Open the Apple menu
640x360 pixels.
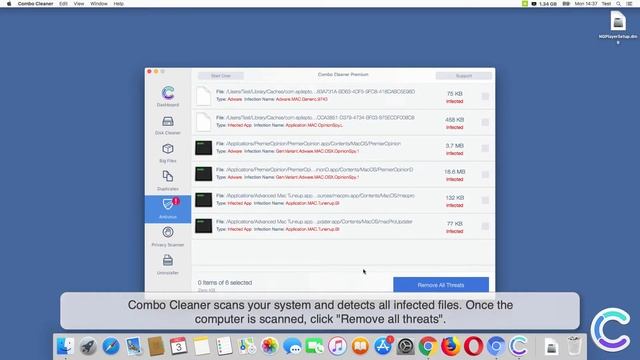point(9,4)
